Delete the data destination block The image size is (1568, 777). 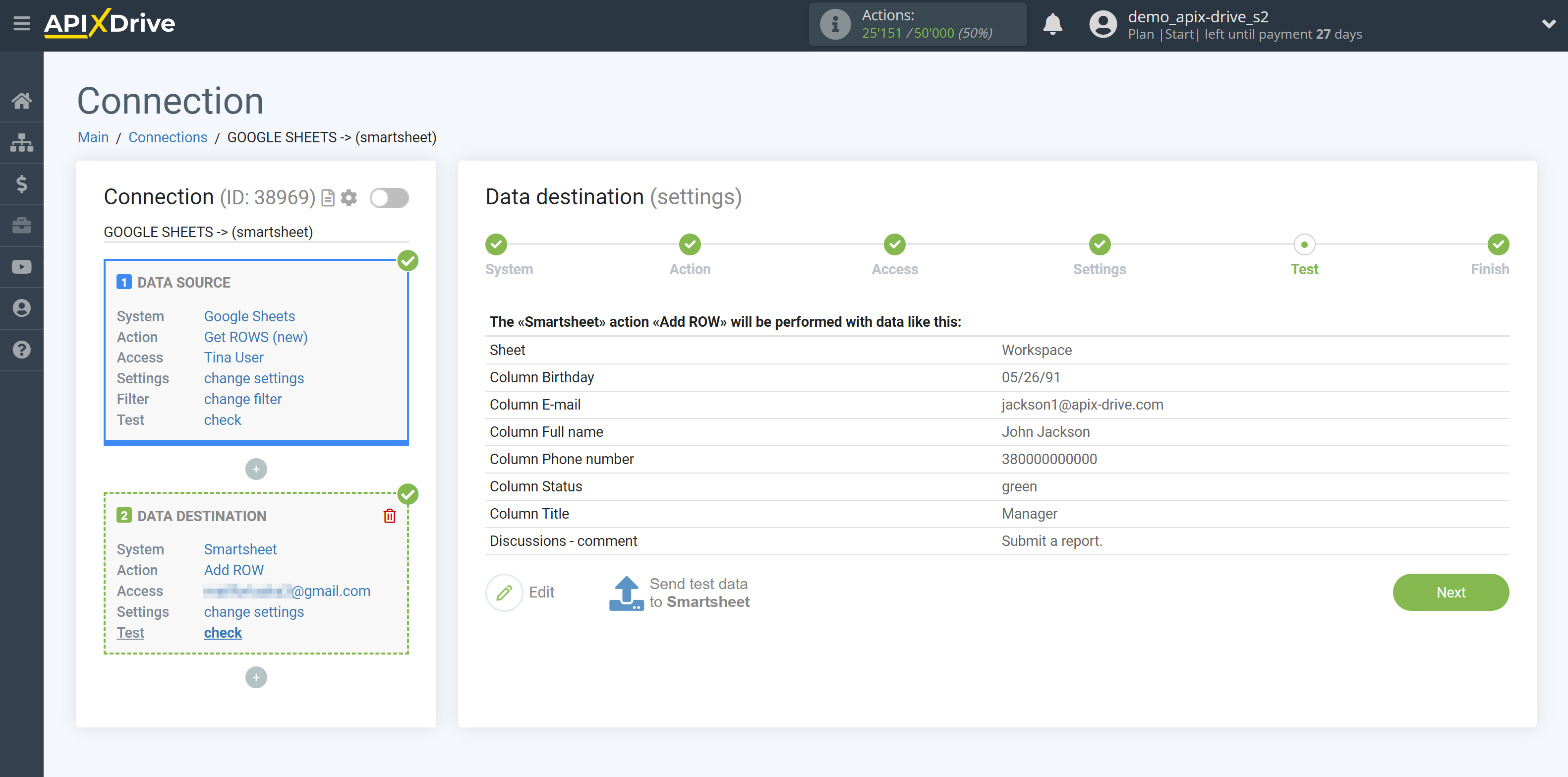point(390,516)
